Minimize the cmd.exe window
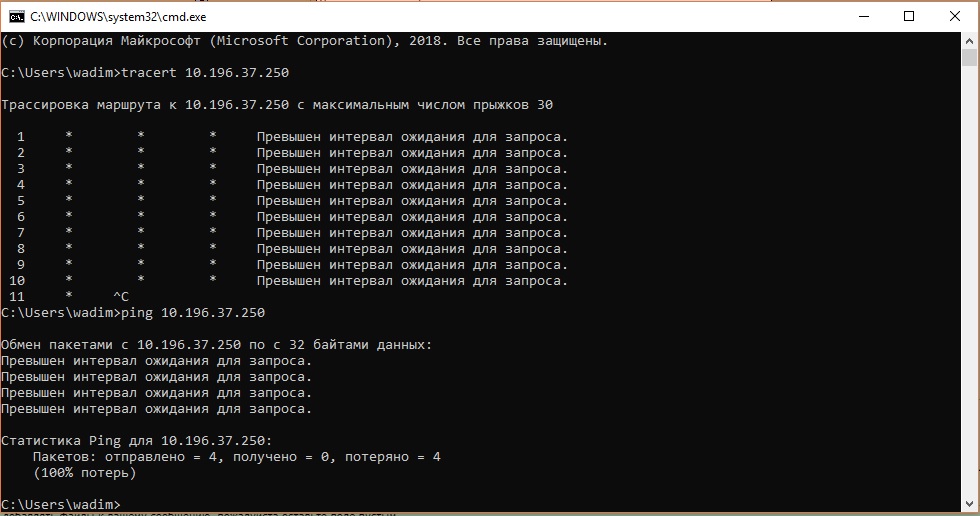This screenshot has height=516, width=980. click(864, 16)
